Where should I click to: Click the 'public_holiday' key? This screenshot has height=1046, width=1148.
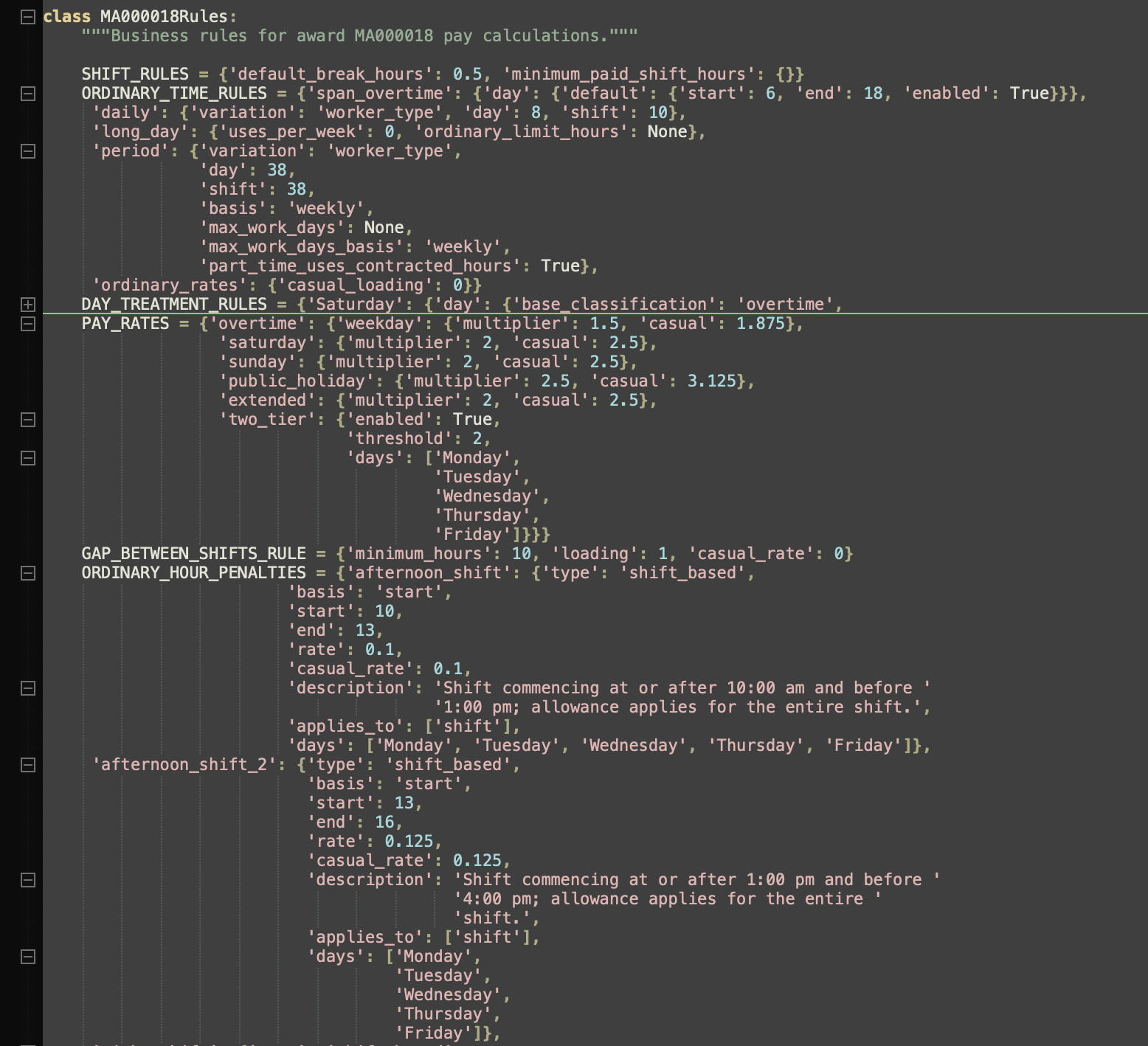coord(297,381)
